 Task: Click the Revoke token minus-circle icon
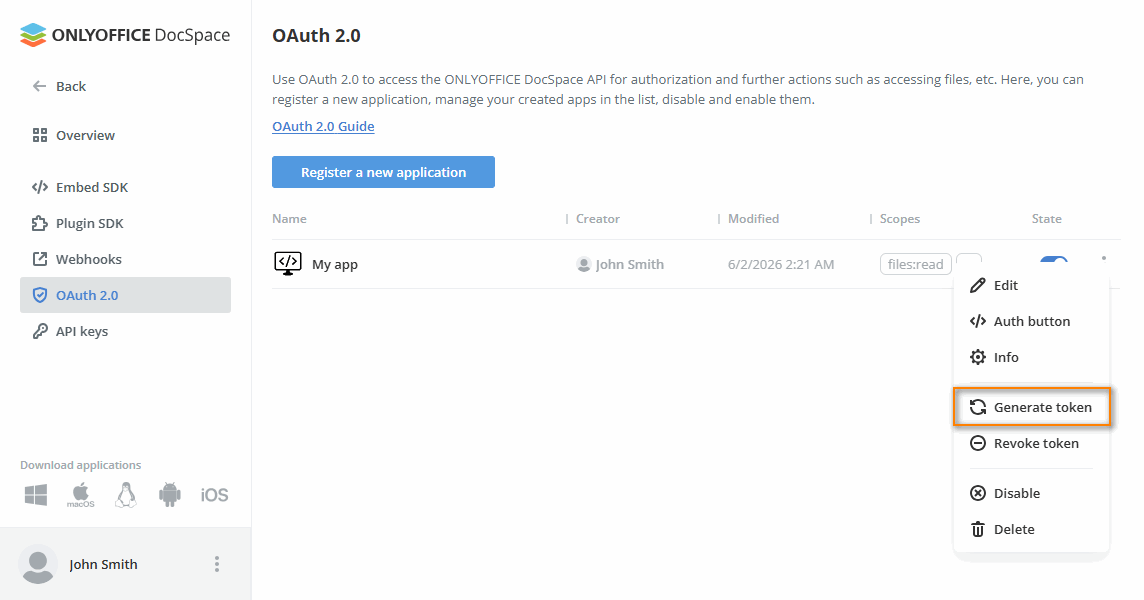pos(978,443)
